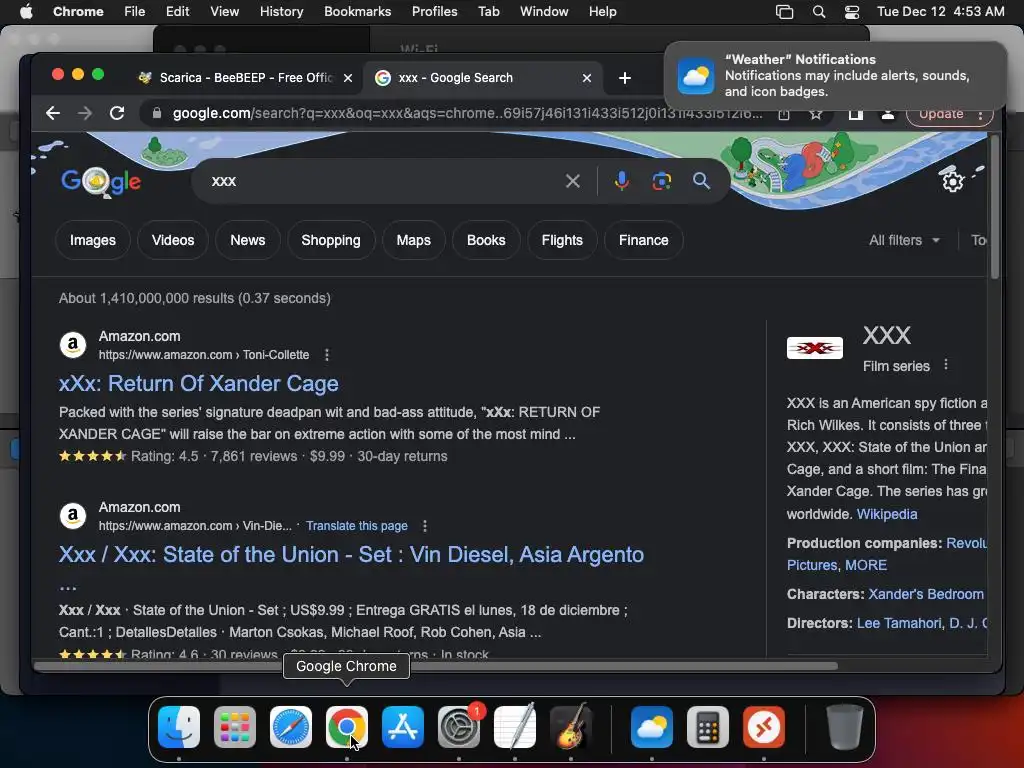Open more options for first Amazon result
Screen dimensions: 1024x768
[327, 355]
